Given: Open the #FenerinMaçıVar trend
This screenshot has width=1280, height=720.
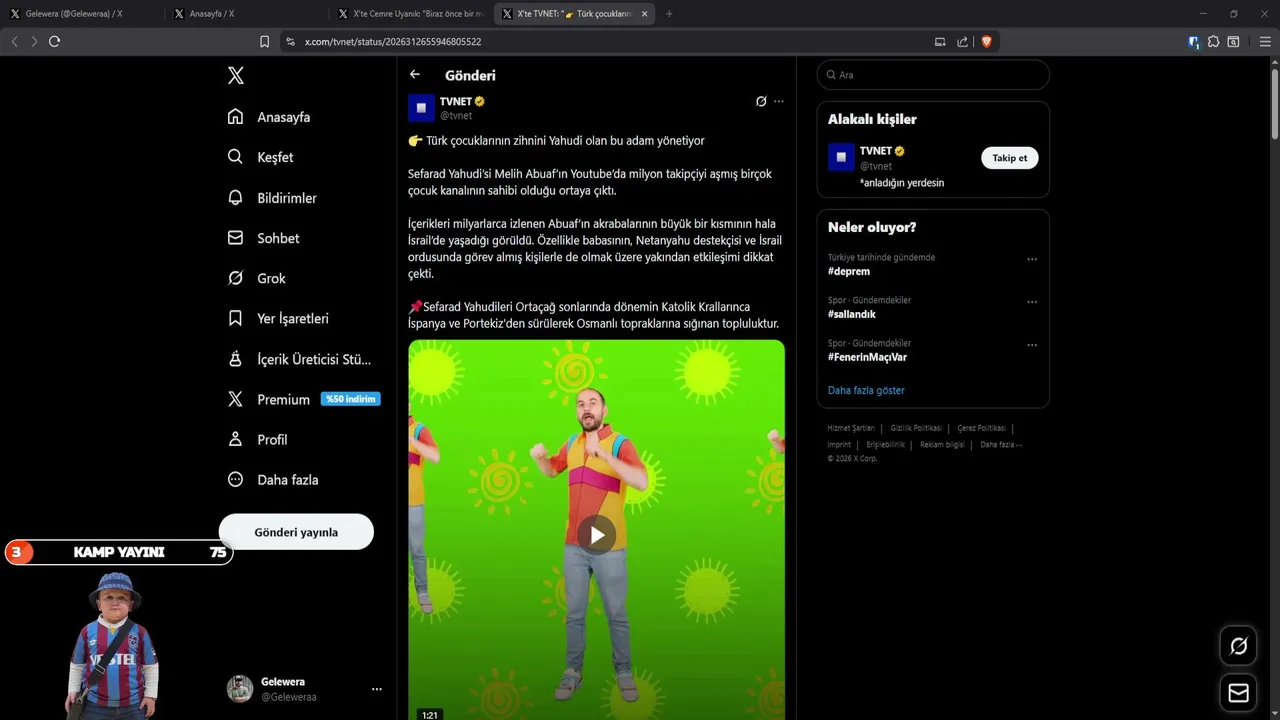Looking at the screenshot, I should tap(867, 357).
